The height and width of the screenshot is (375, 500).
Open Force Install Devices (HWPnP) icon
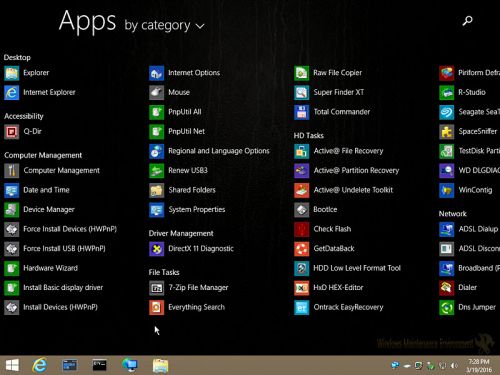(12, 229)
